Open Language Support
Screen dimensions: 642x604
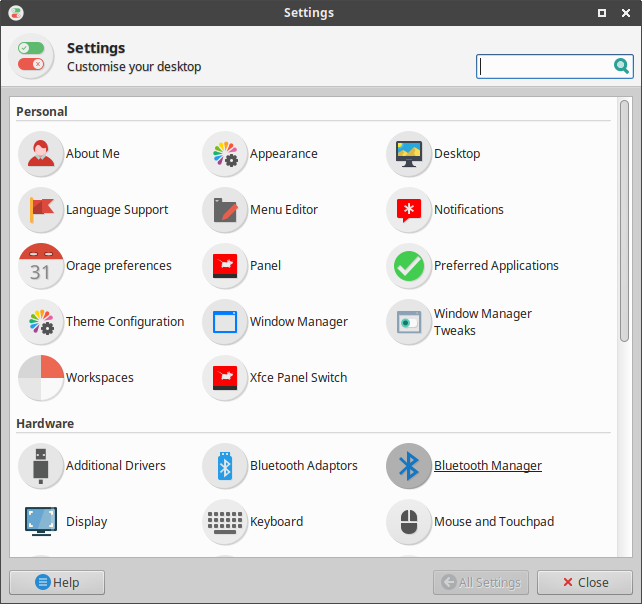pyautogui.click(x=41, y=210)
